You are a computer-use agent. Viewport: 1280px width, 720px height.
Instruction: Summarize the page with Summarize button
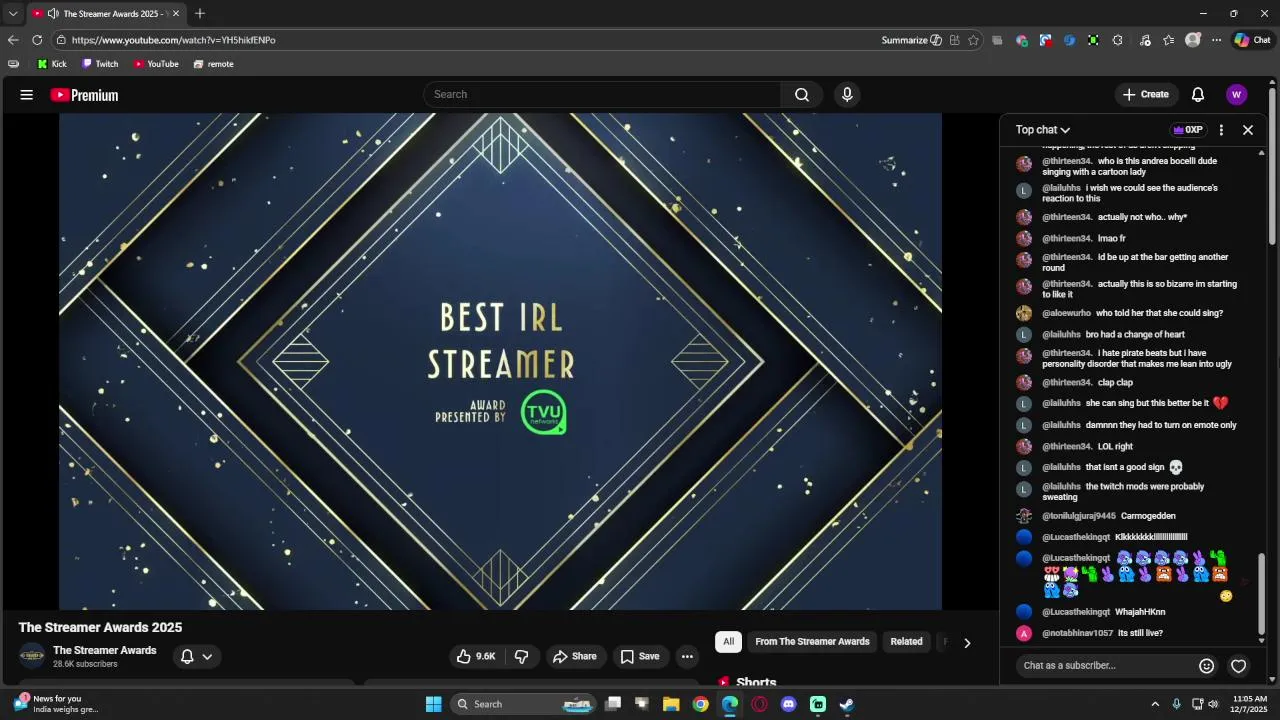(911, 40)
